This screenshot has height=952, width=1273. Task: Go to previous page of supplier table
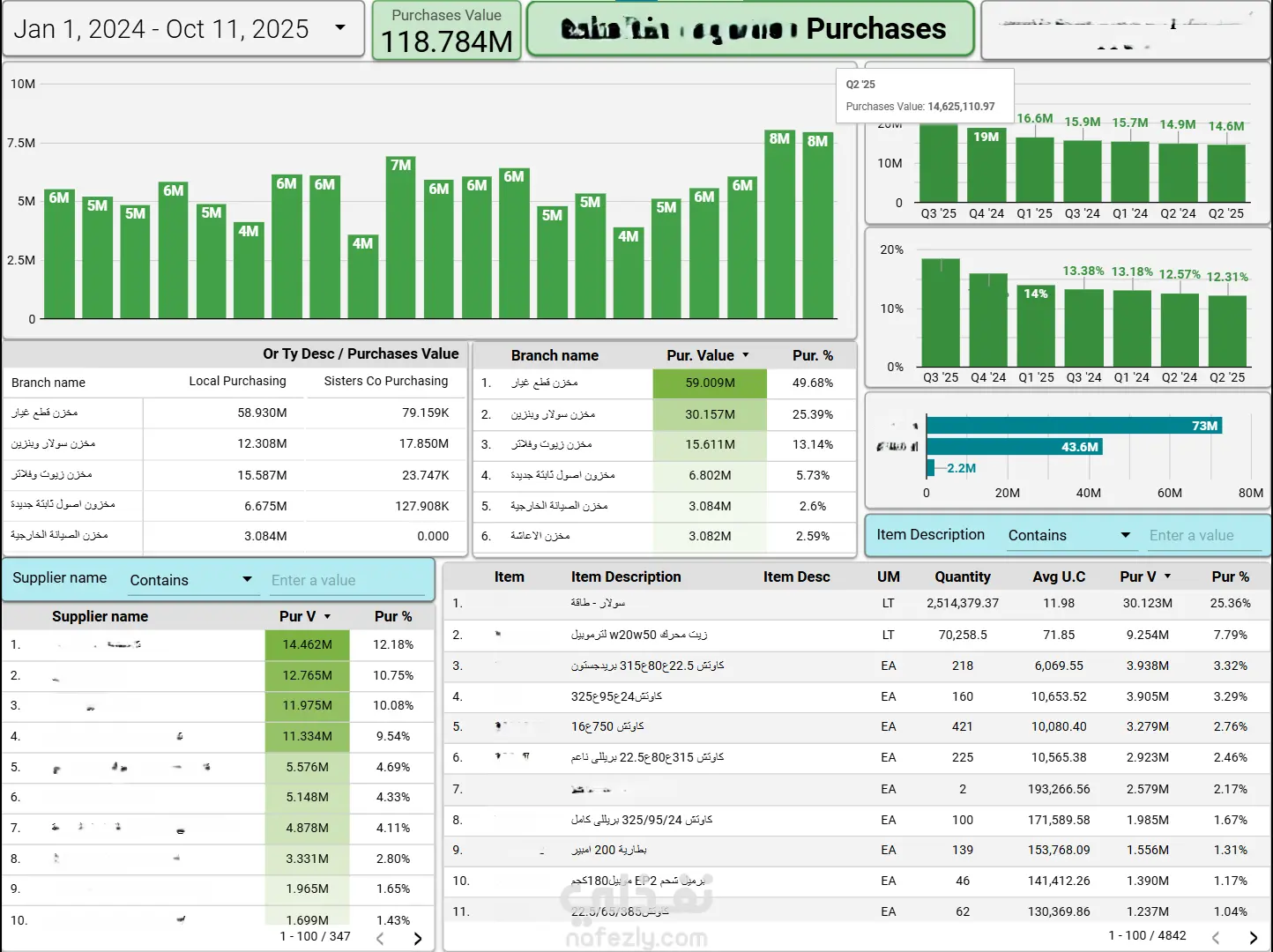pos(380,939)
